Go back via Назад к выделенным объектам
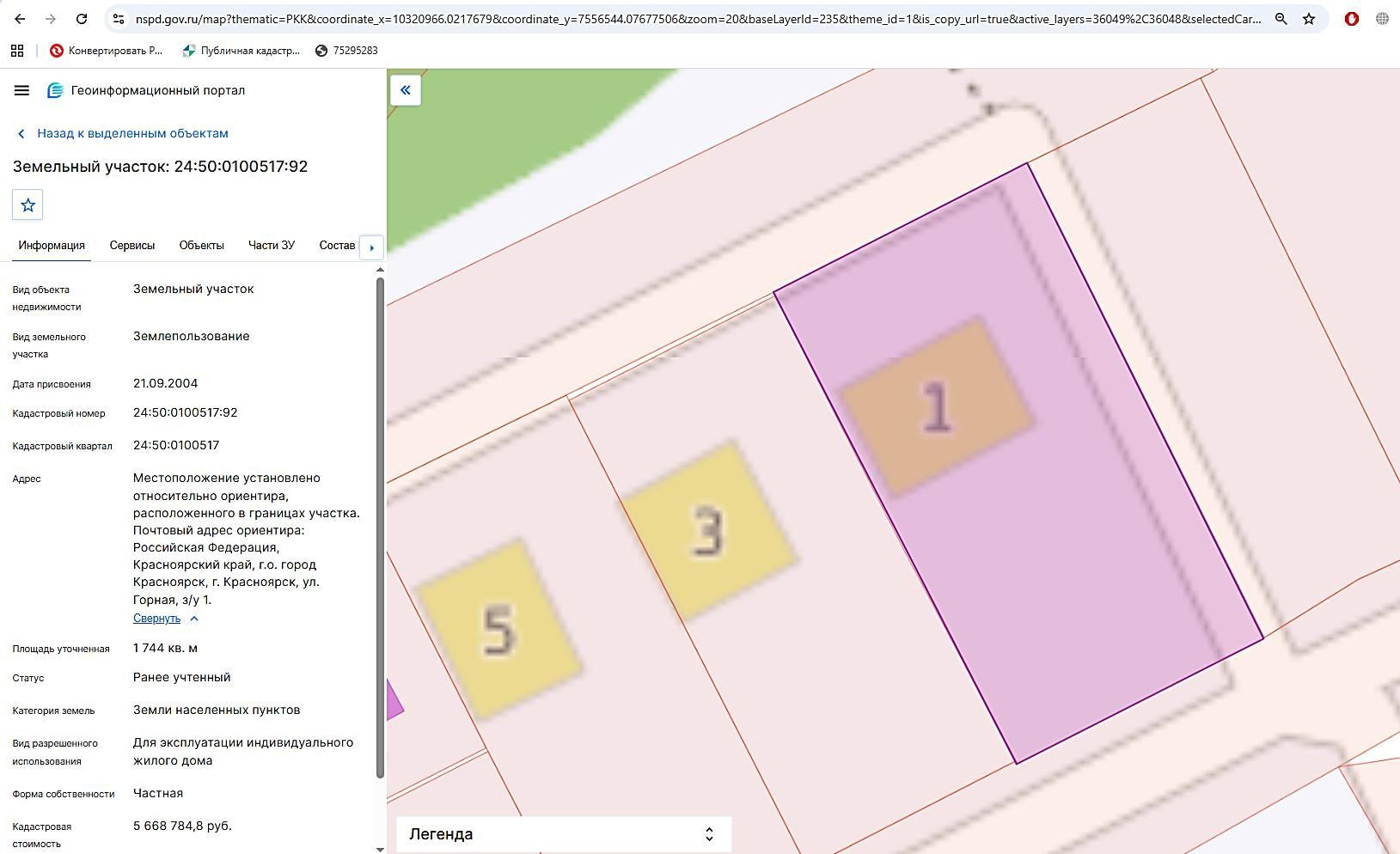Viewport: 1400px width, 854px height. (x=123, y=133)
